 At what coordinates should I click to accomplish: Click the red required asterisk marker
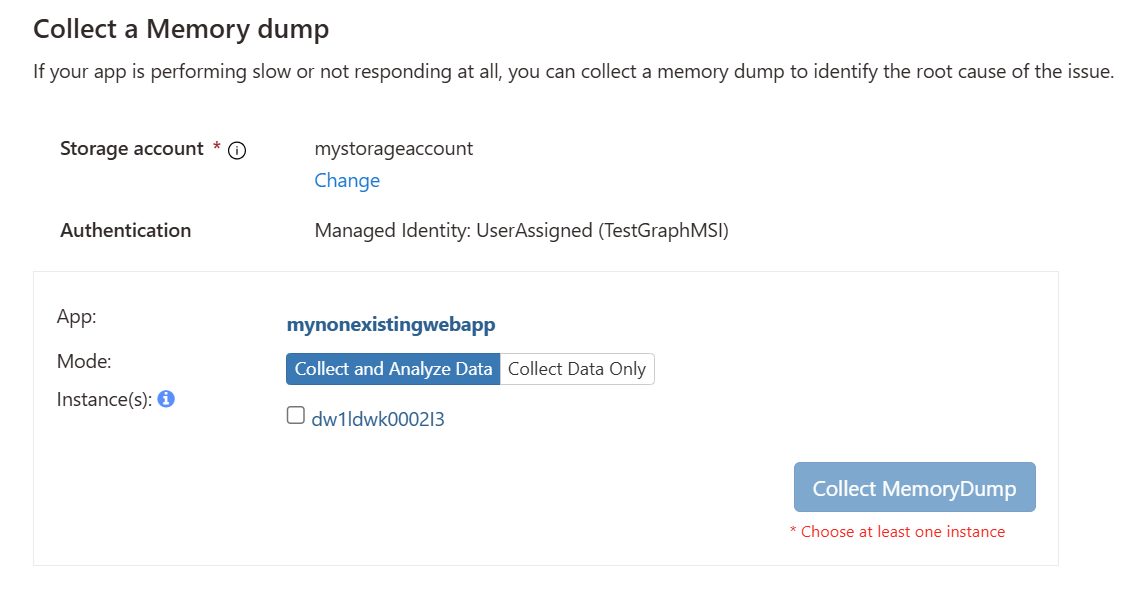point(216,148)
